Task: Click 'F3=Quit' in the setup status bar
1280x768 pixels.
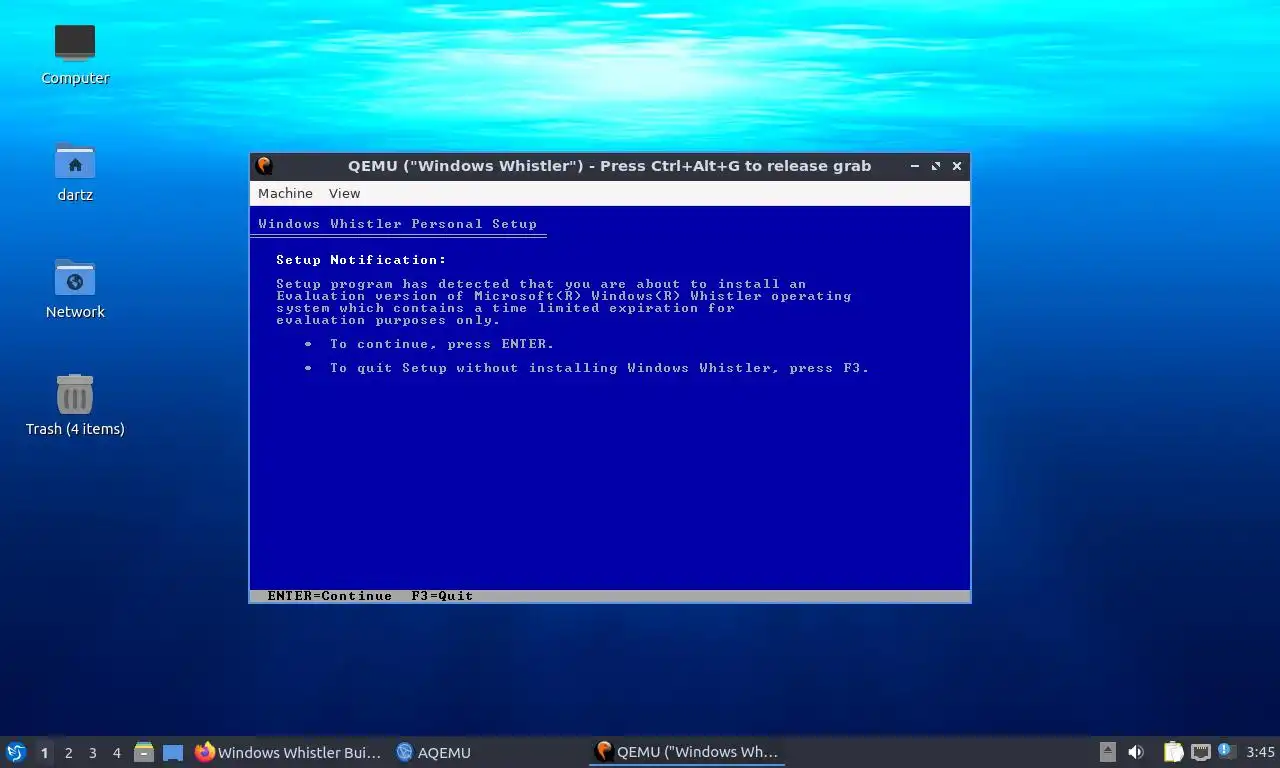Action: coord(442,596)
